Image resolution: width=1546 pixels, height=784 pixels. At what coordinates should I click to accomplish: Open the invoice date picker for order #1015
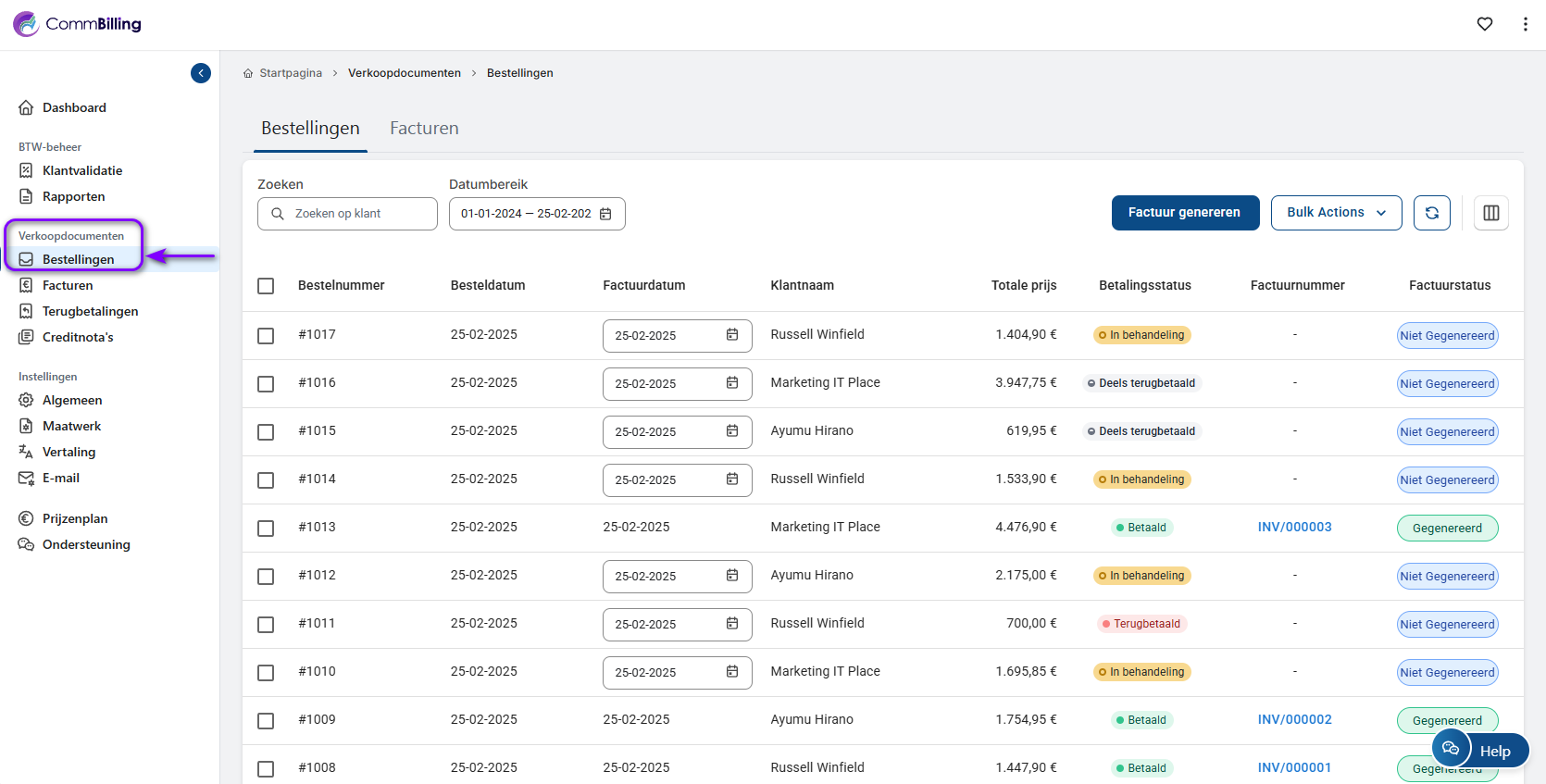(731, 431)
